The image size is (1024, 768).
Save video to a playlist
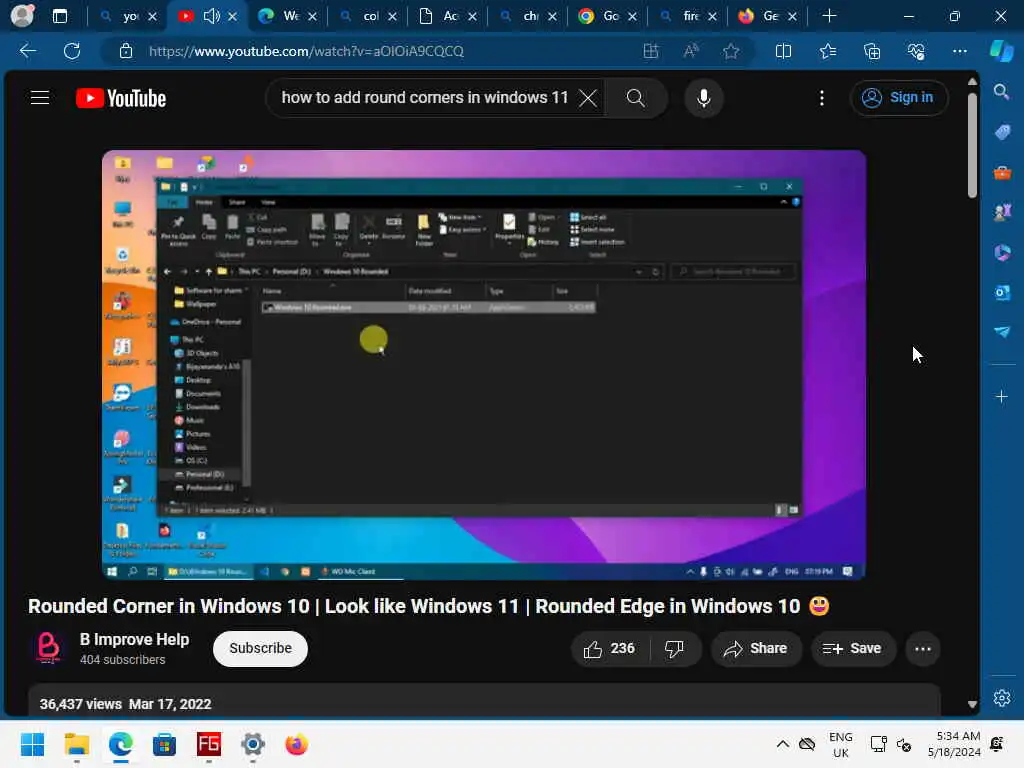click(852, 648)
